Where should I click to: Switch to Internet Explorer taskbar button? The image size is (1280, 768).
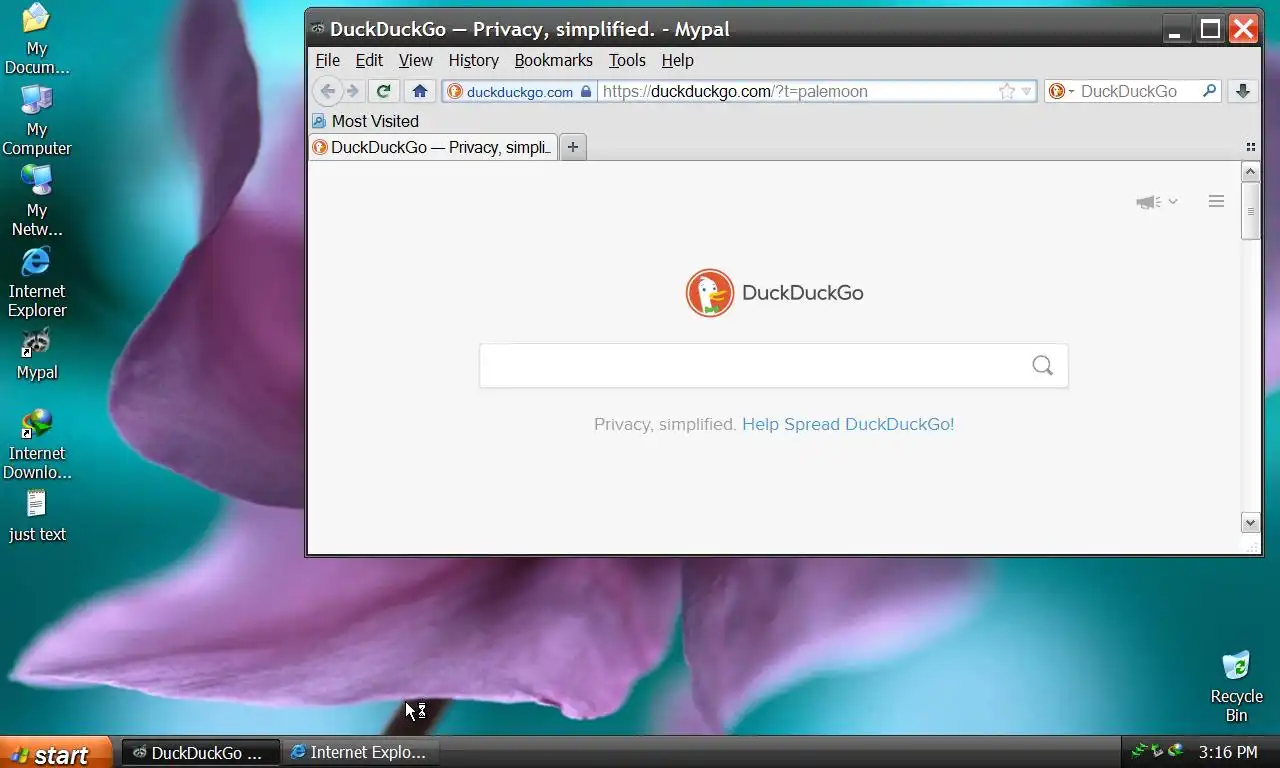(x=360, y=753)
